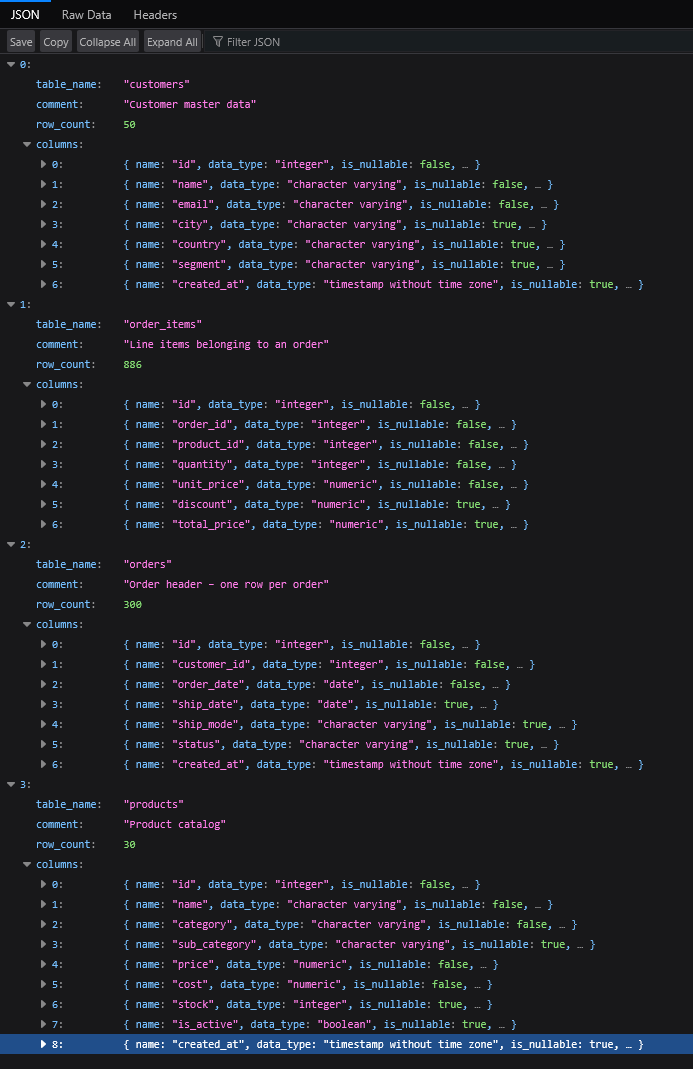Viewport: 693px width, 1069px height.
Task: Open the Headers tab
Action: [x=155, y=15]
